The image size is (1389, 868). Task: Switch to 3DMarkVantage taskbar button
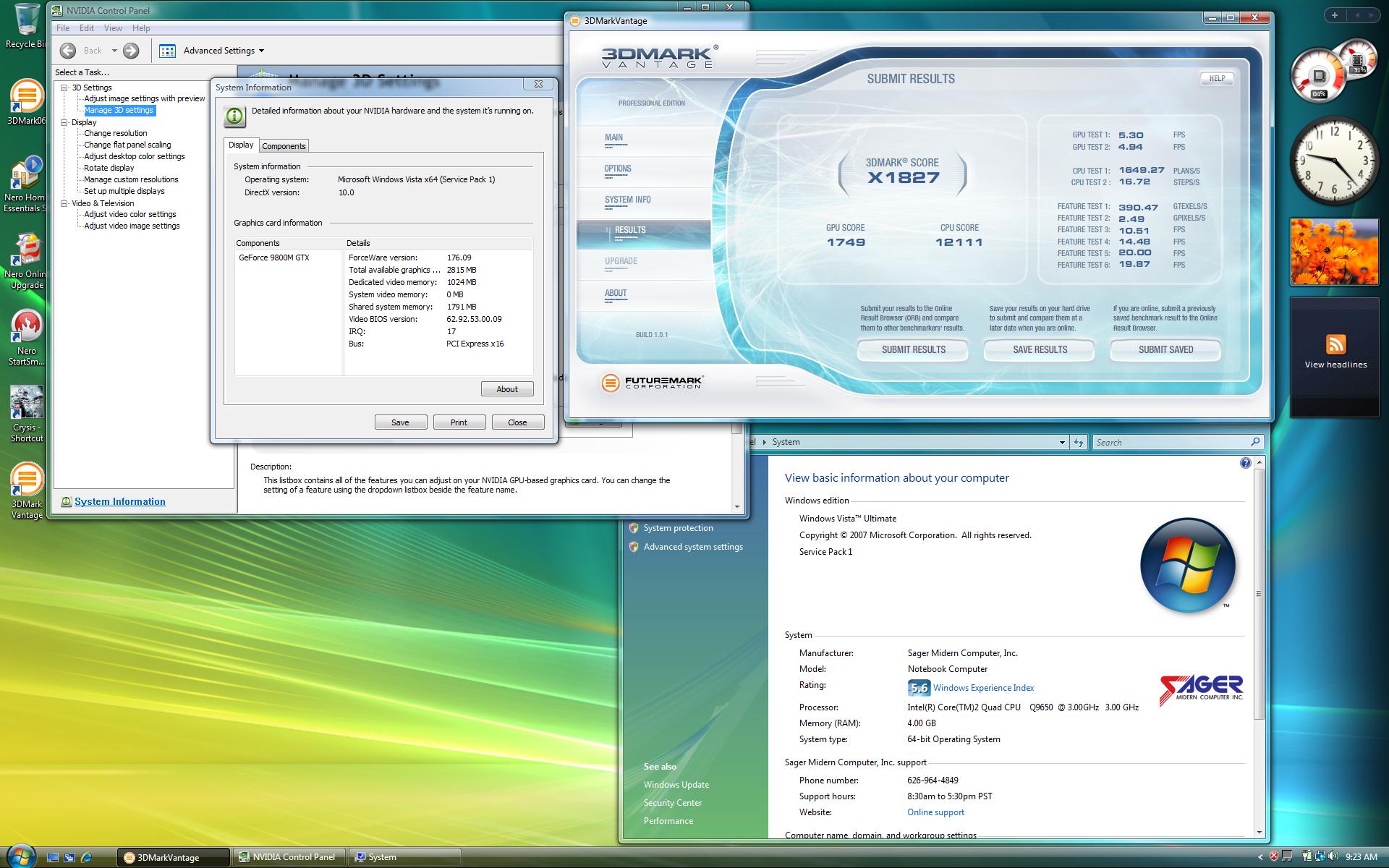(174, 857)
